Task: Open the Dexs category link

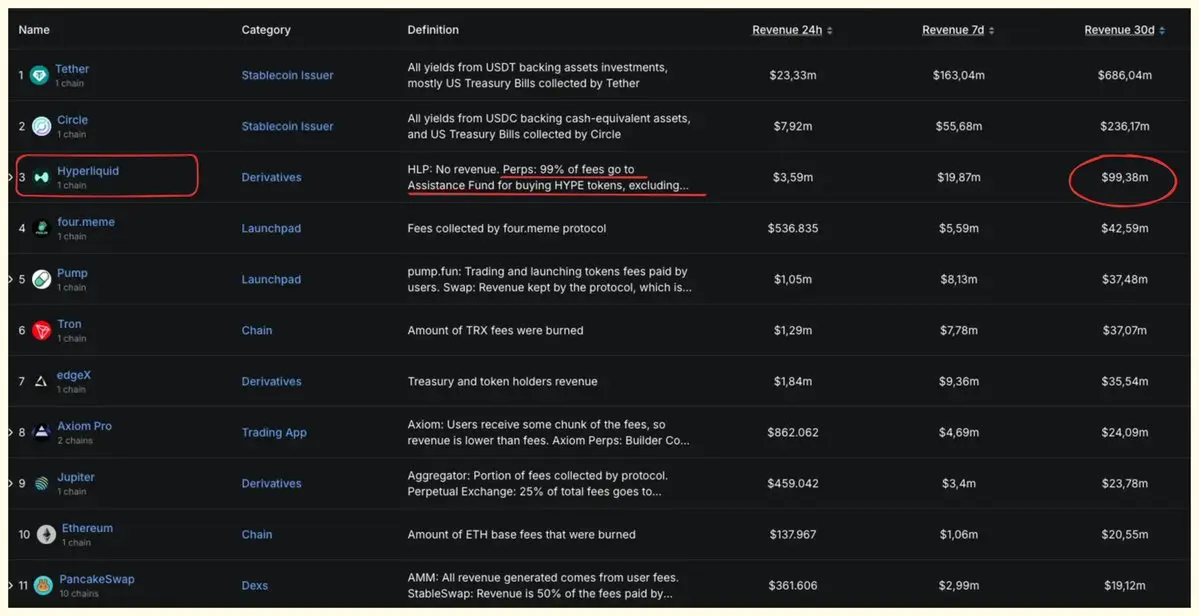Action: [x=255, y=585]
